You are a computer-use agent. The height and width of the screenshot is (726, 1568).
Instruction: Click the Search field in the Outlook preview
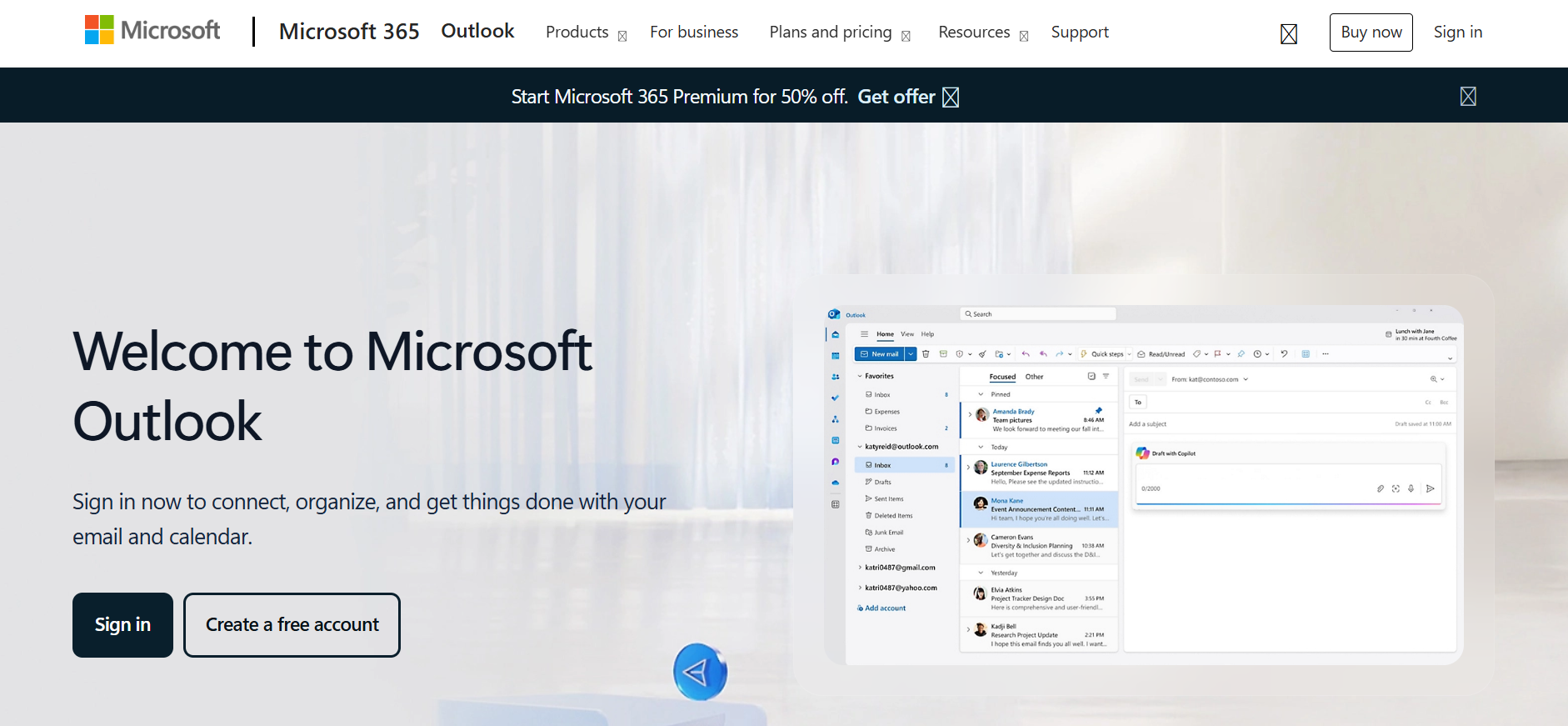click(x=1037, y=314)
